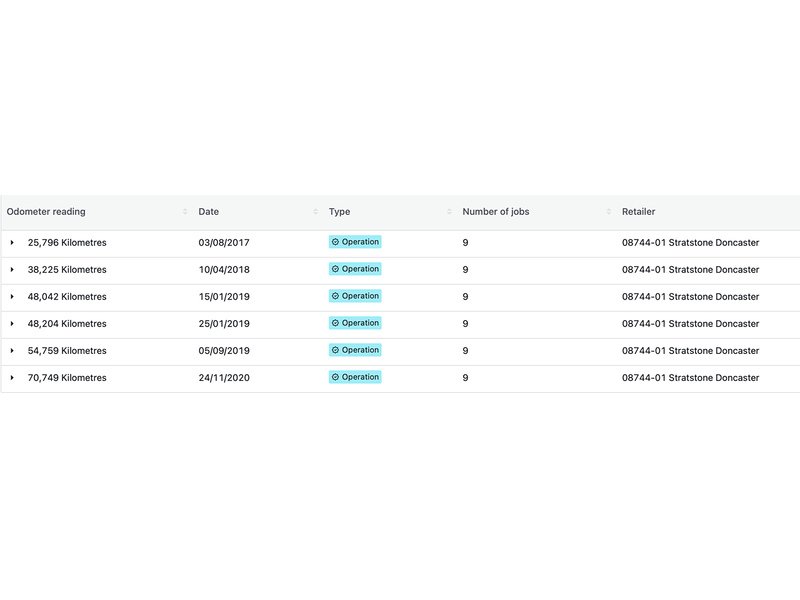Image resolution: width=800 pixels, height=600 pixels.
Task: Select the Date column header text
Action: pyautogui.click(x=209, y=212)
